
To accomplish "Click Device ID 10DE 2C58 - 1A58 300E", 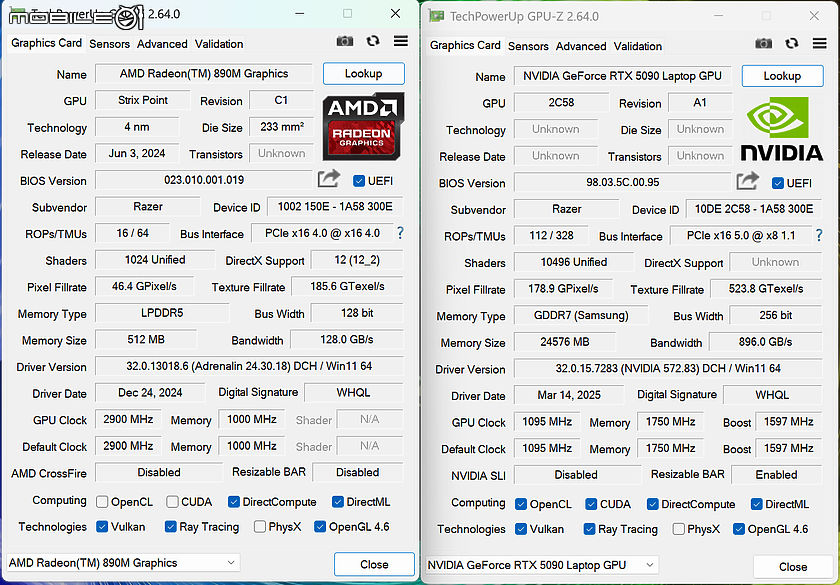I will 754,208.
